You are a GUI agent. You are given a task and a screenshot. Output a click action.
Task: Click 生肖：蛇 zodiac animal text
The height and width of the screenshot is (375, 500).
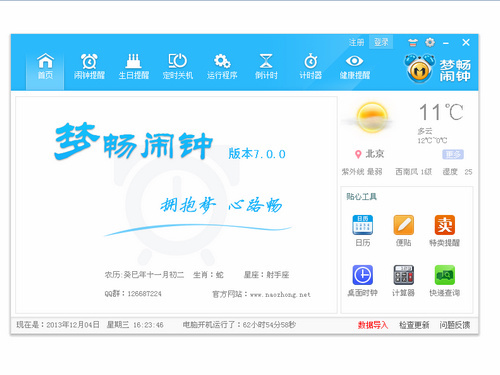coord(208,275)
